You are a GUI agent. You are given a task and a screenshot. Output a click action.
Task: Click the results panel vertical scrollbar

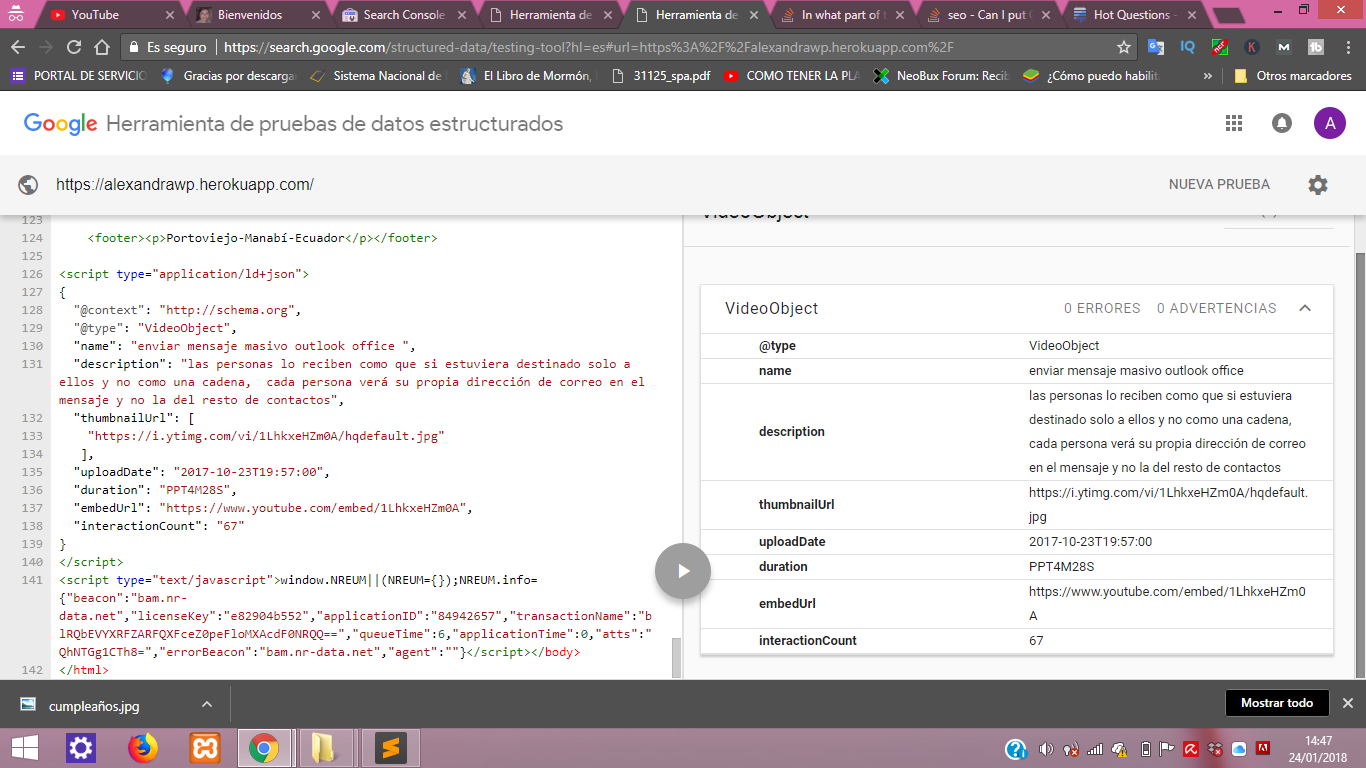(x=1360, y=446)
